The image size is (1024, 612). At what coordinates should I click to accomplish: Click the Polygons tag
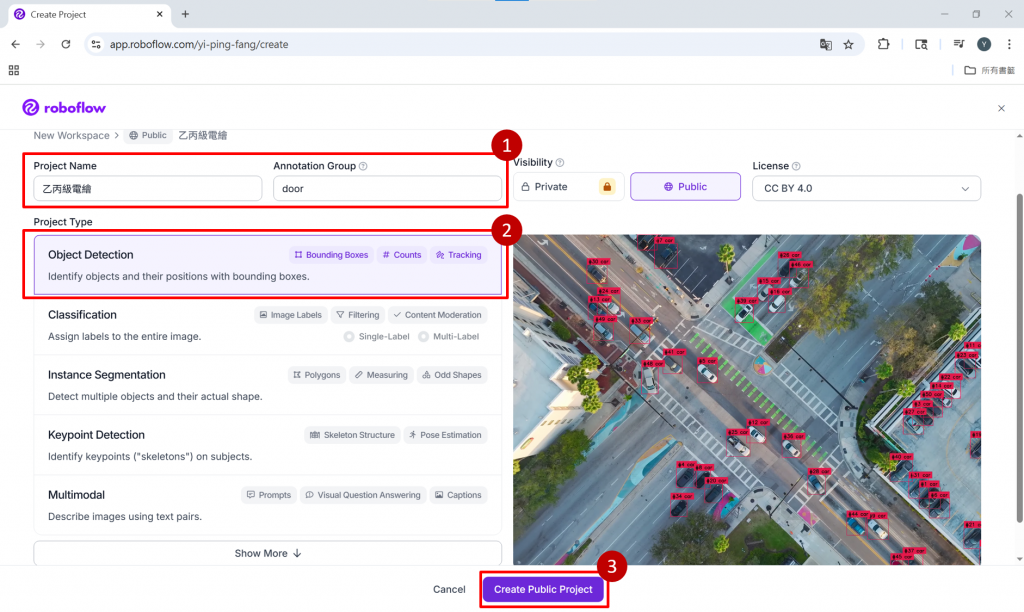click(317, 375)
